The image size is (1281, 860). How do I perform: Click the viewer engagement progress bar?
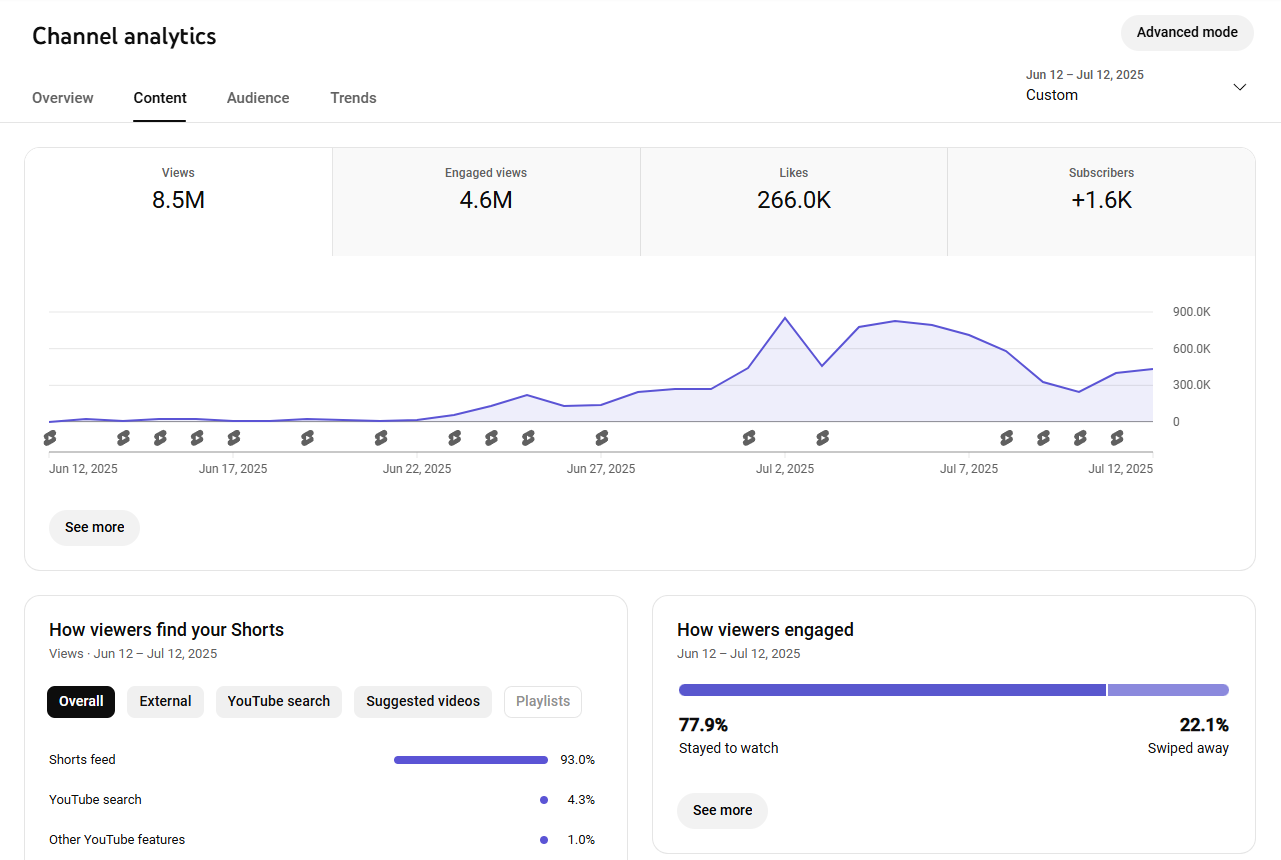pyautogui.click(x=953, y=689)
